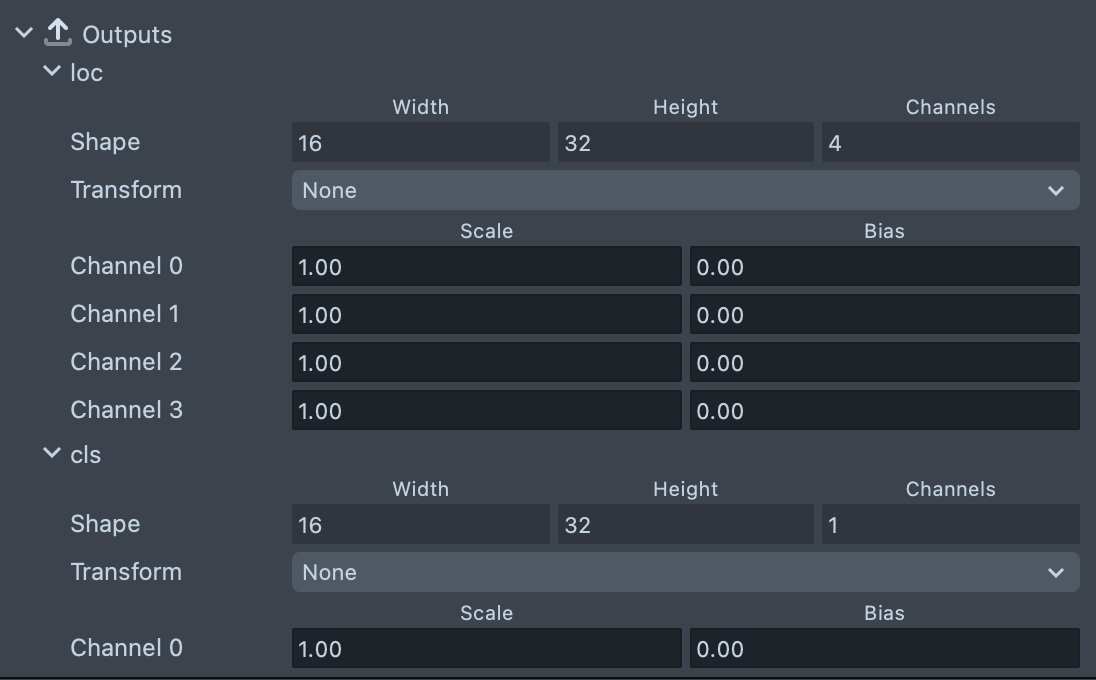This screenshot has height=680, width=1096.
Task: Collapse the Outputs section chevron
Action: (24, 34)
